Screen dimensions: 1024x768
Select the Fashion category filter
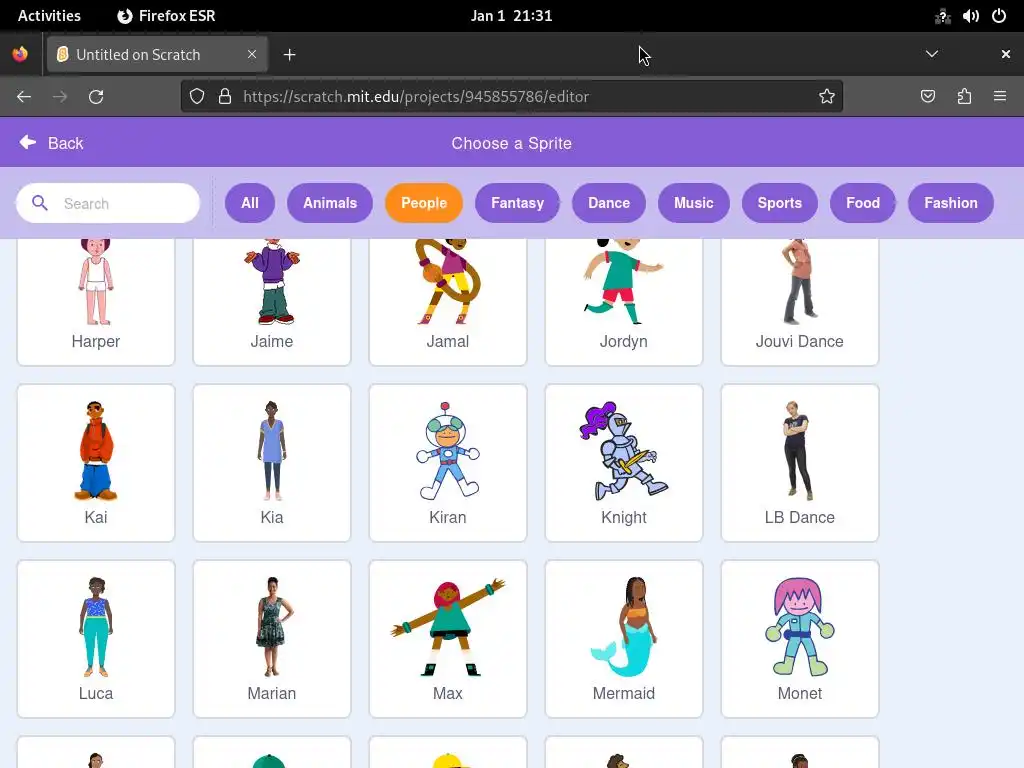click(951, 203)
